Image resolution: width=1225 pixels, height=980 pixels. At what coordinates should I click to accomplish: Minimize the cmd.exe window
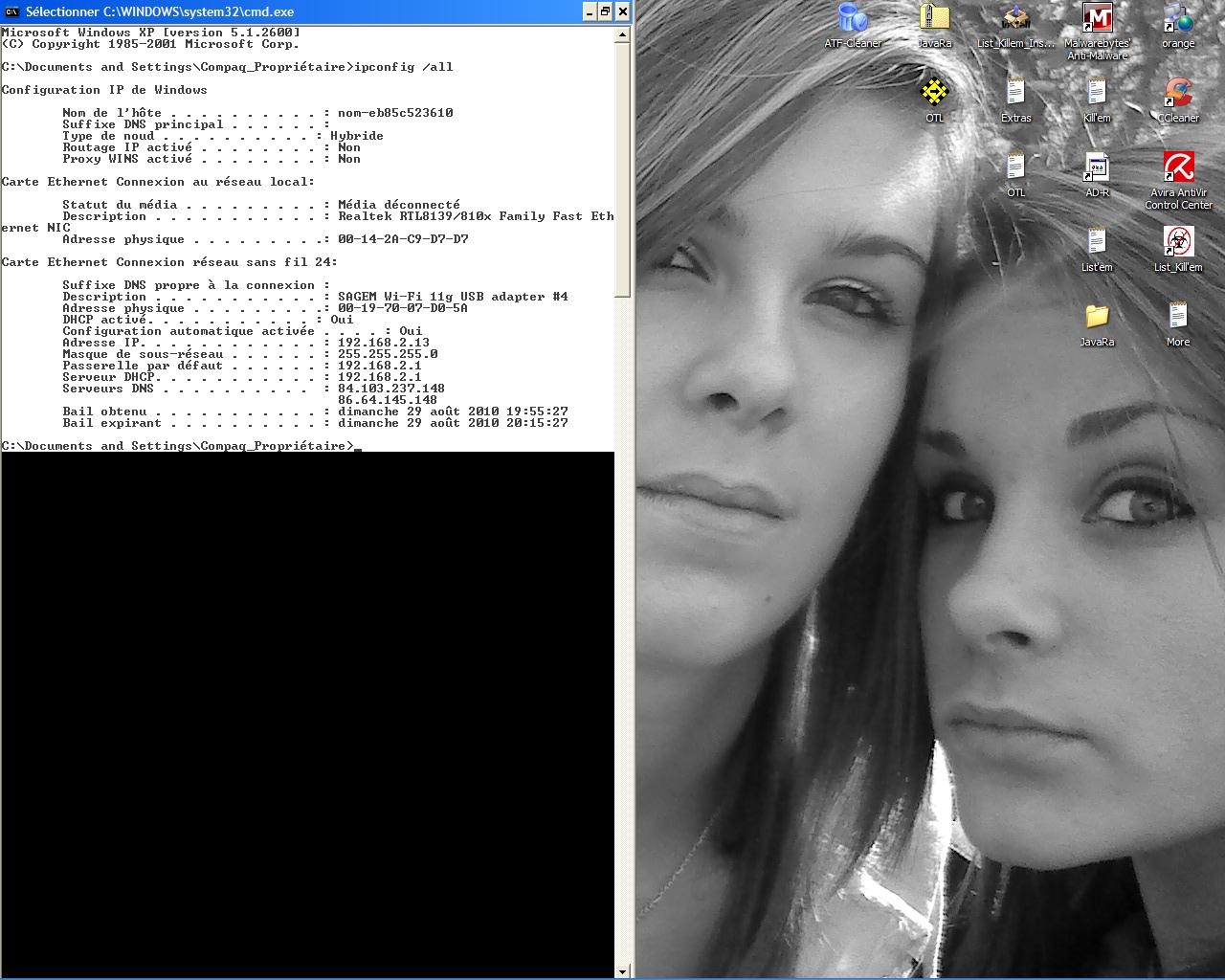(x=588, y=11)
